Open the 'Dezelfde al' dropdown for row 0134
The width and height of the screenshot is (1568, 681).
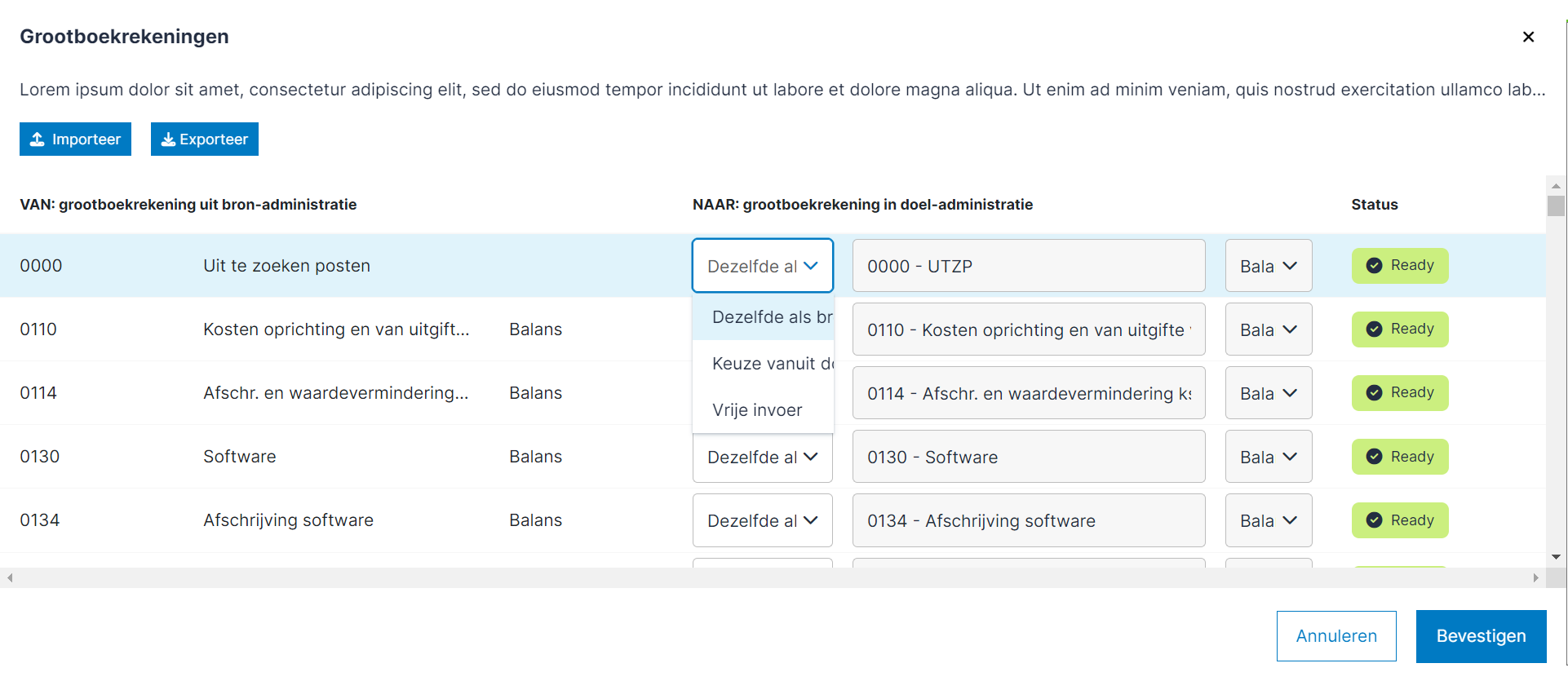pyautogui.click(x=762, y=520)
